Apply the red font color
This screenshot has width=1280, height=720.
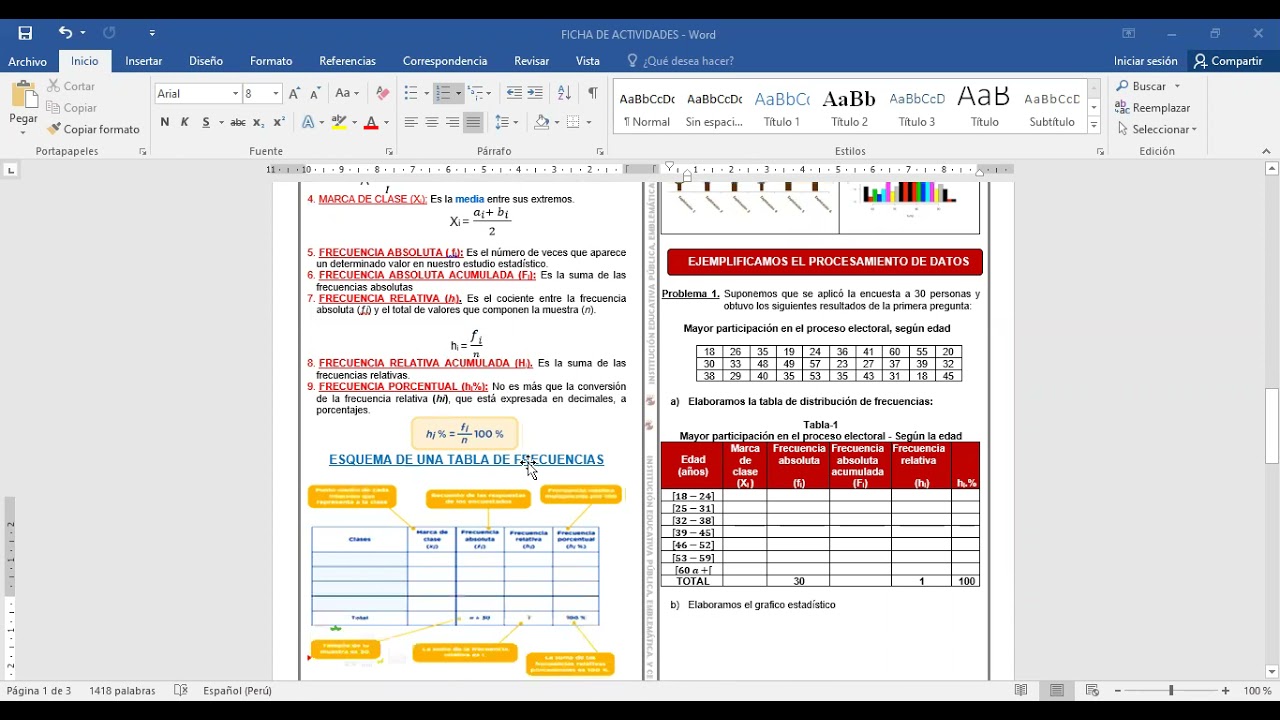(x=371, y=122)
